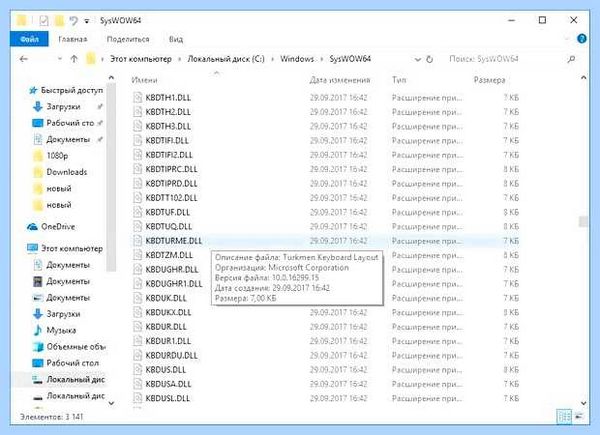
Task: Select file KBDUGHR.DLL
Action: coord(172,269)
